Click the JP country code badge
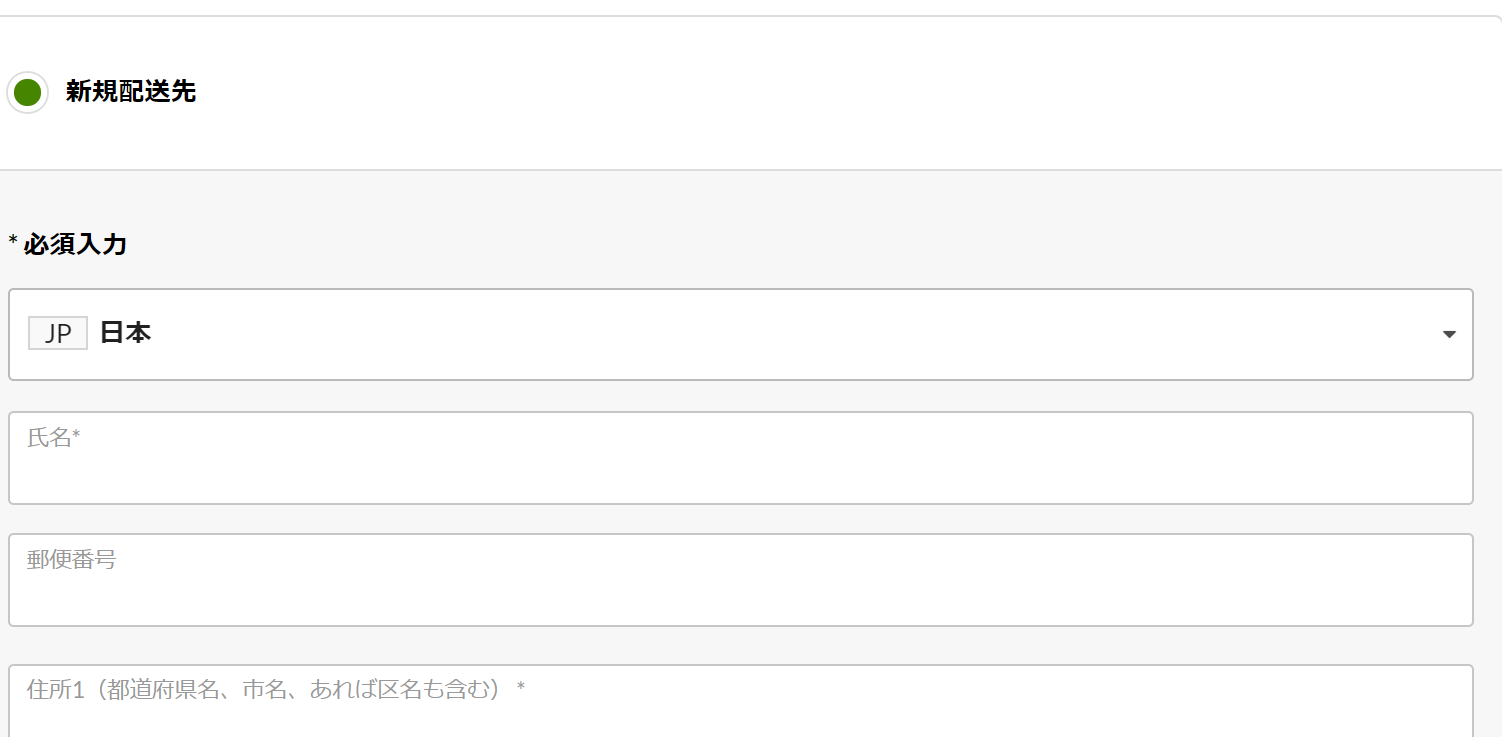This screenshot has height=737, width=1502. pyautogui.click(x=58, y=333)
